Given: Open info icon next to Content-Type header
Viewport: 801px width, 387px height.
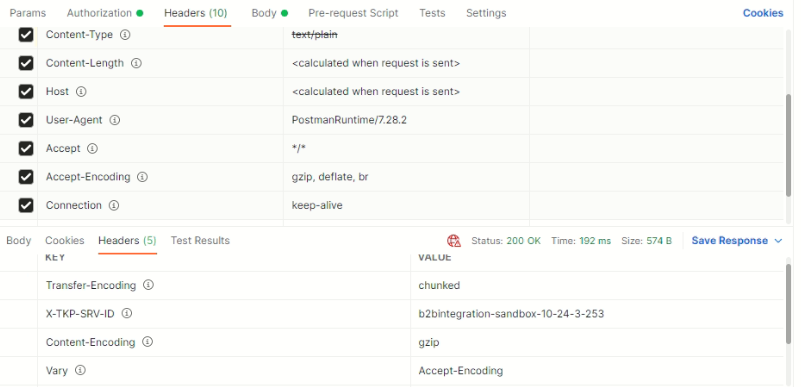Looking at the screenshot, I should click(x=125, y=35).
